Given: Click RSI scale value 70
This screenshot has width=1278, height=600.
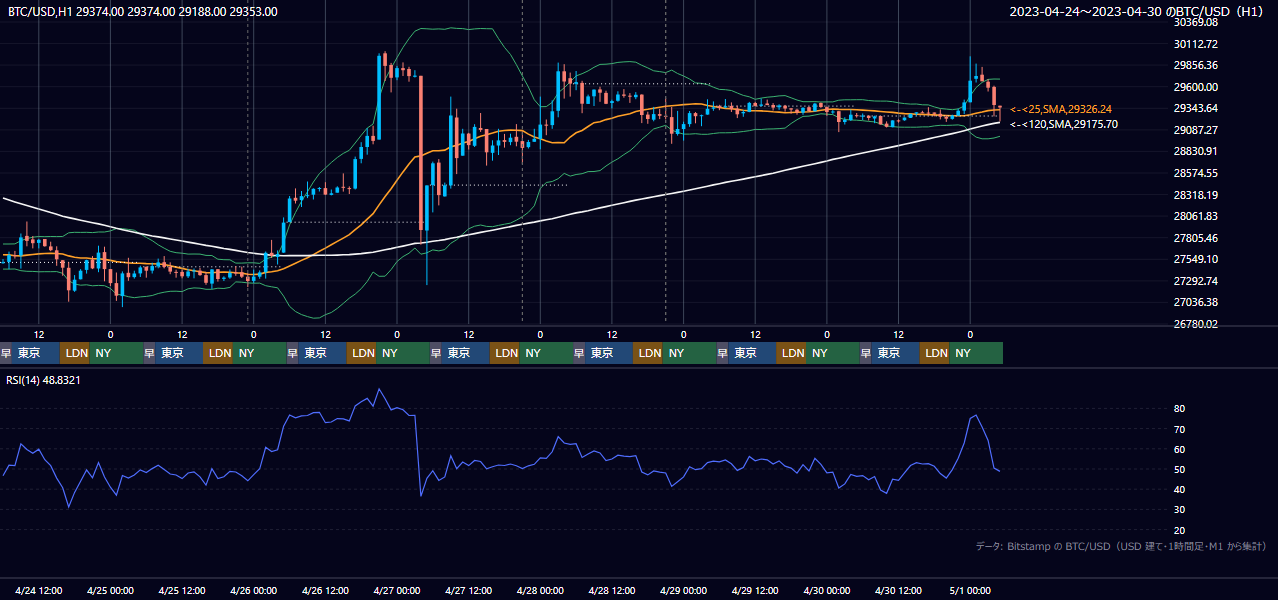Looking at the screenshot, I should (1180, 429).
